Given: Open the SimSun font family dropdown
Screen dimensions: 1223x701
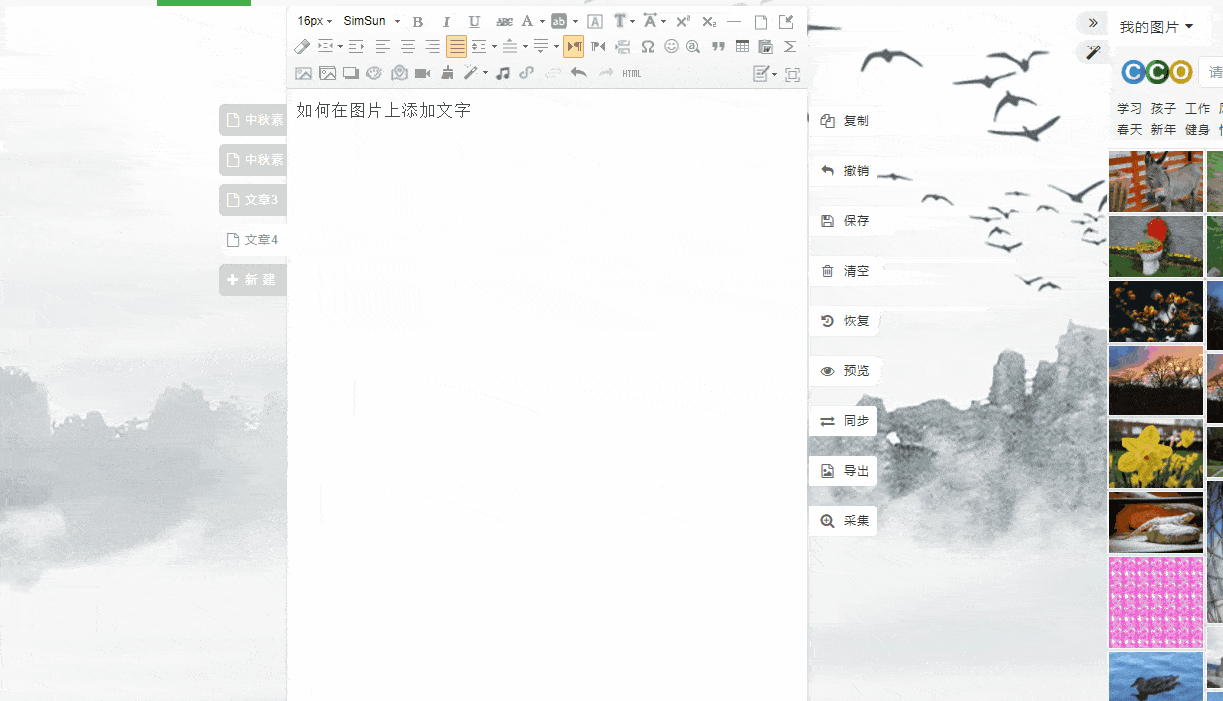Looking at the screenshot, I should (371, 21).
